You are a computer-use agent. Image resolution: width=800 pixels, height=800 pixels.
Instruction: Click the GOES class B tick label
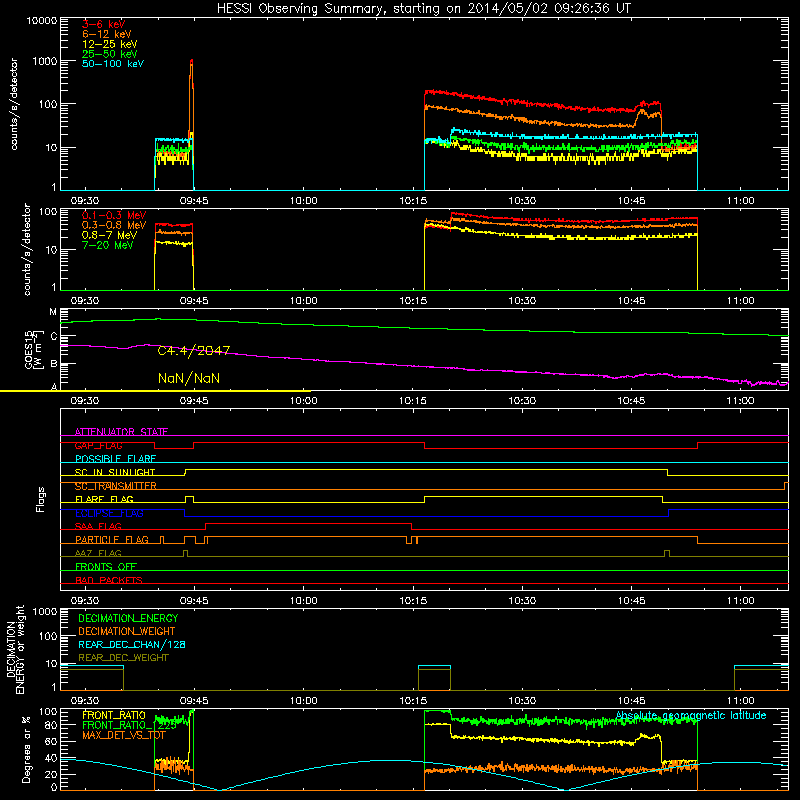53,364
